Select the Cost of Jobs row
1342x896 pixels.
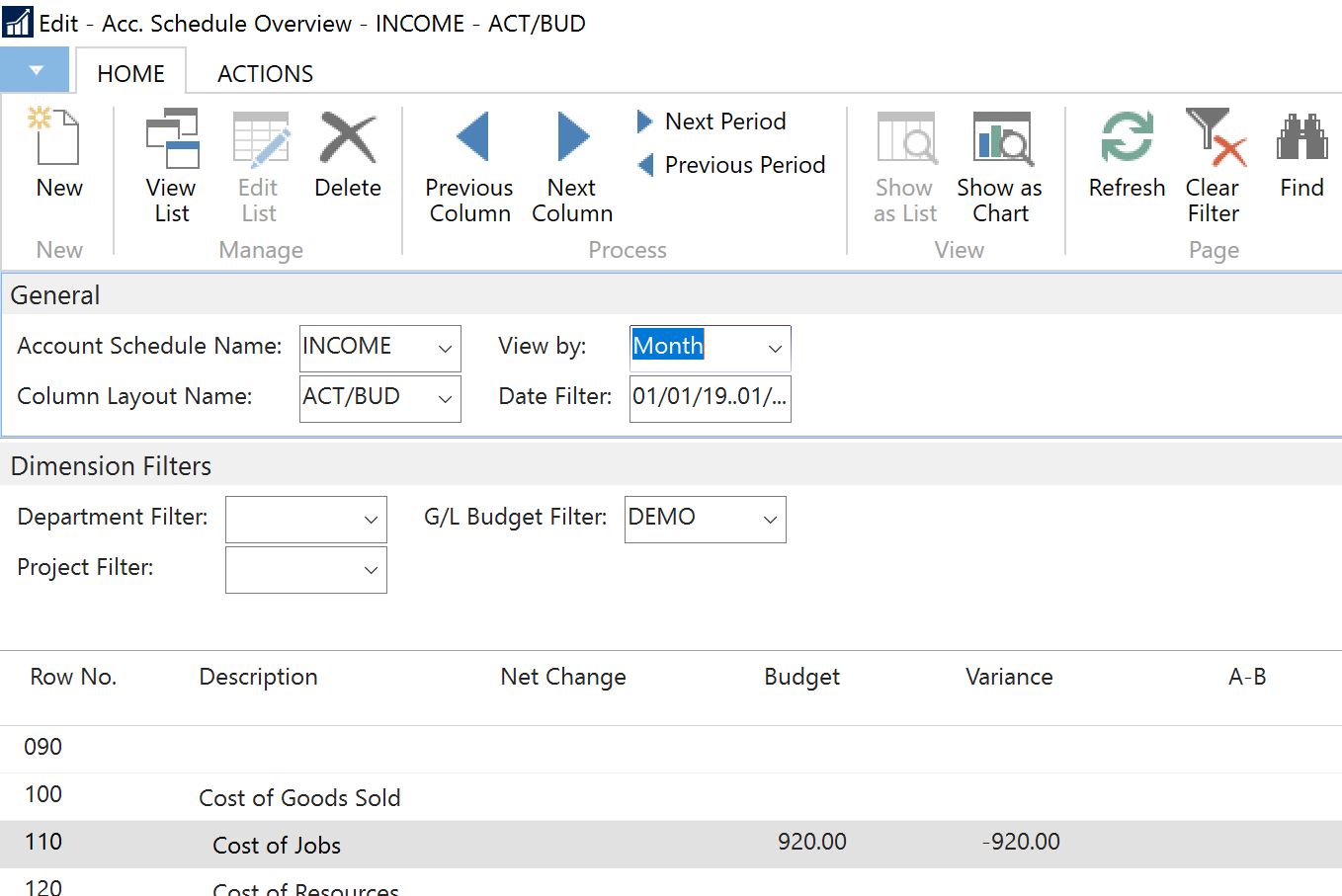tap(277, 845)
